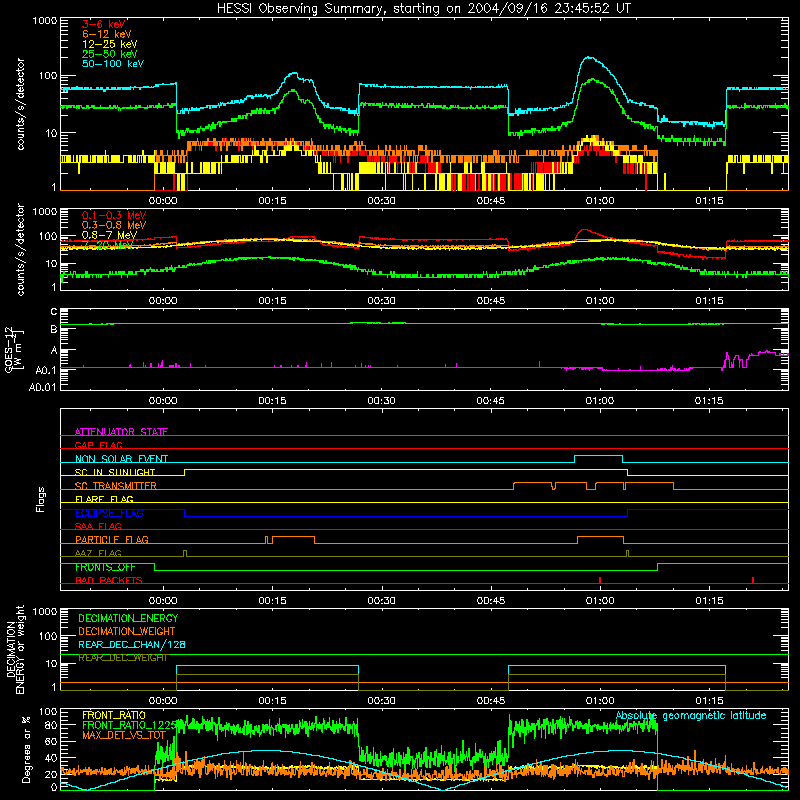This screenshot has width=800, height=800.
Task: Click the 0.8-7 MeV legend label
Action: [x=109, y=235]
